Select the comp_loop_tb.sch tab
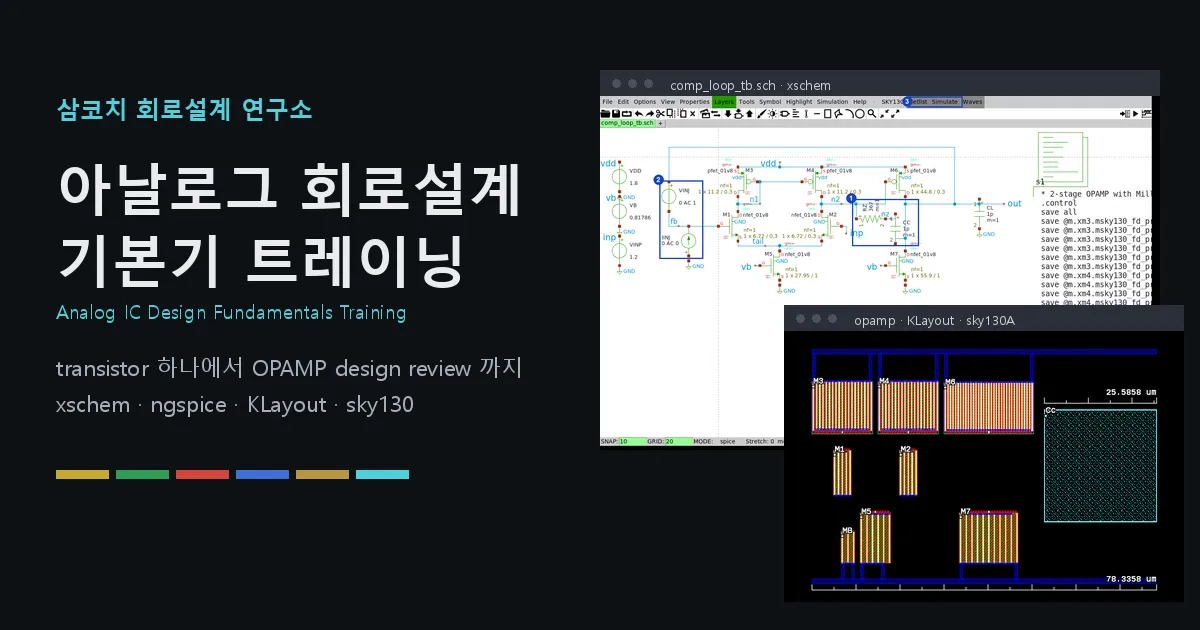1200x630 pixels. point(627,122)
